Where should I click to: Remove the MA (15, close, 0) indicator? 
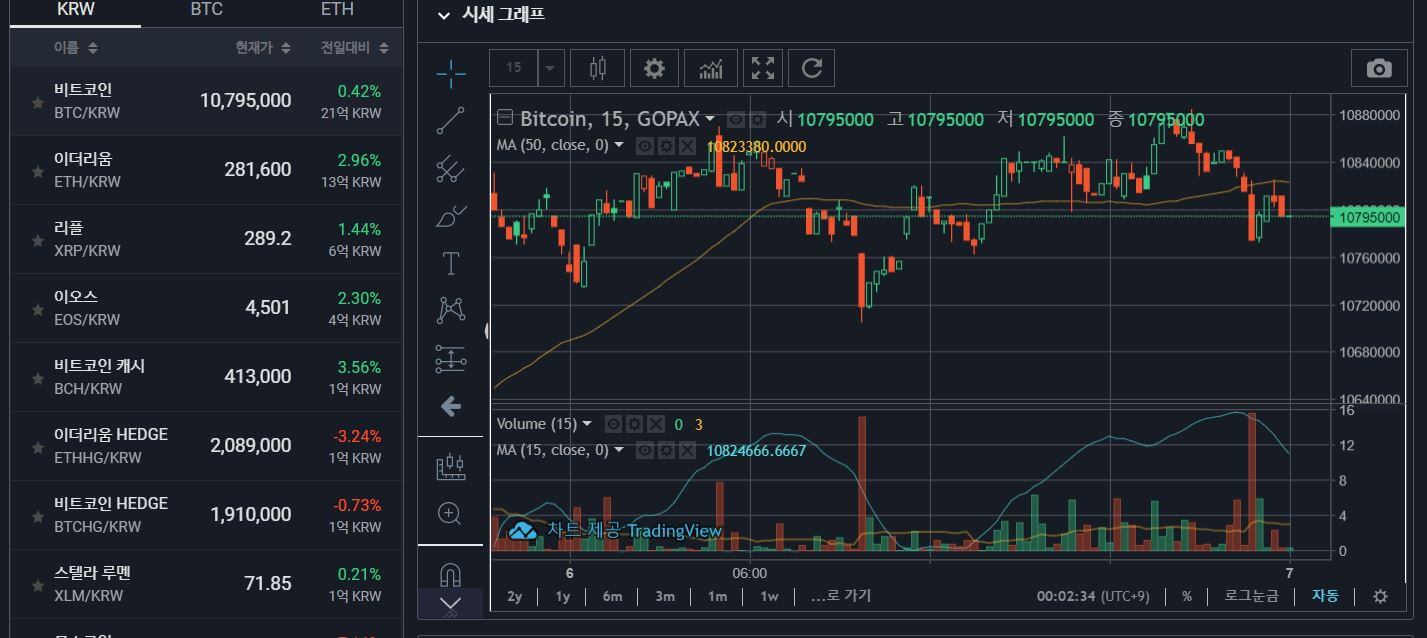687,451
